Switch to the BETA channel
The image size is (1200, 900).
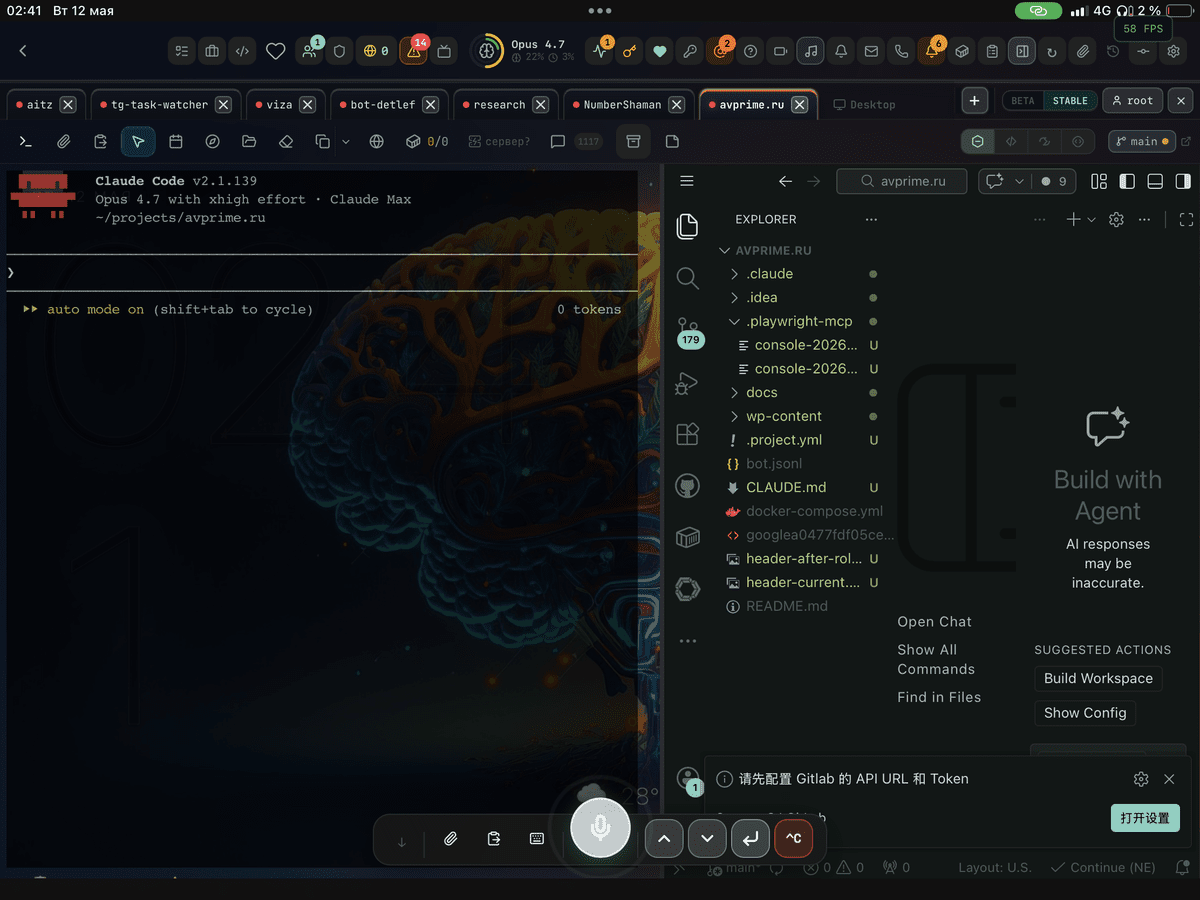[1022, 101]
